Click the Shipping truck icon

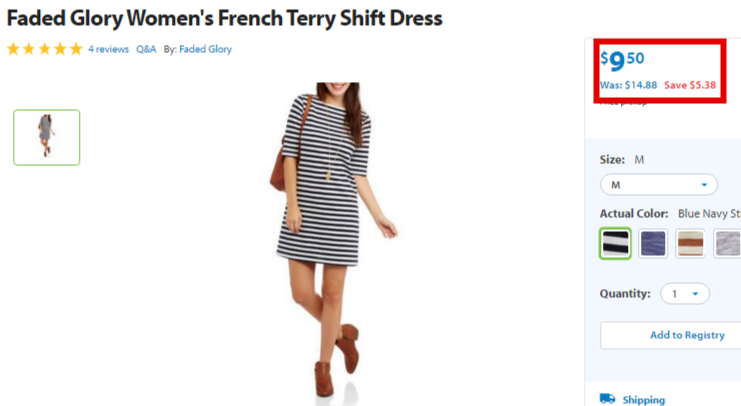pos(607,399)
